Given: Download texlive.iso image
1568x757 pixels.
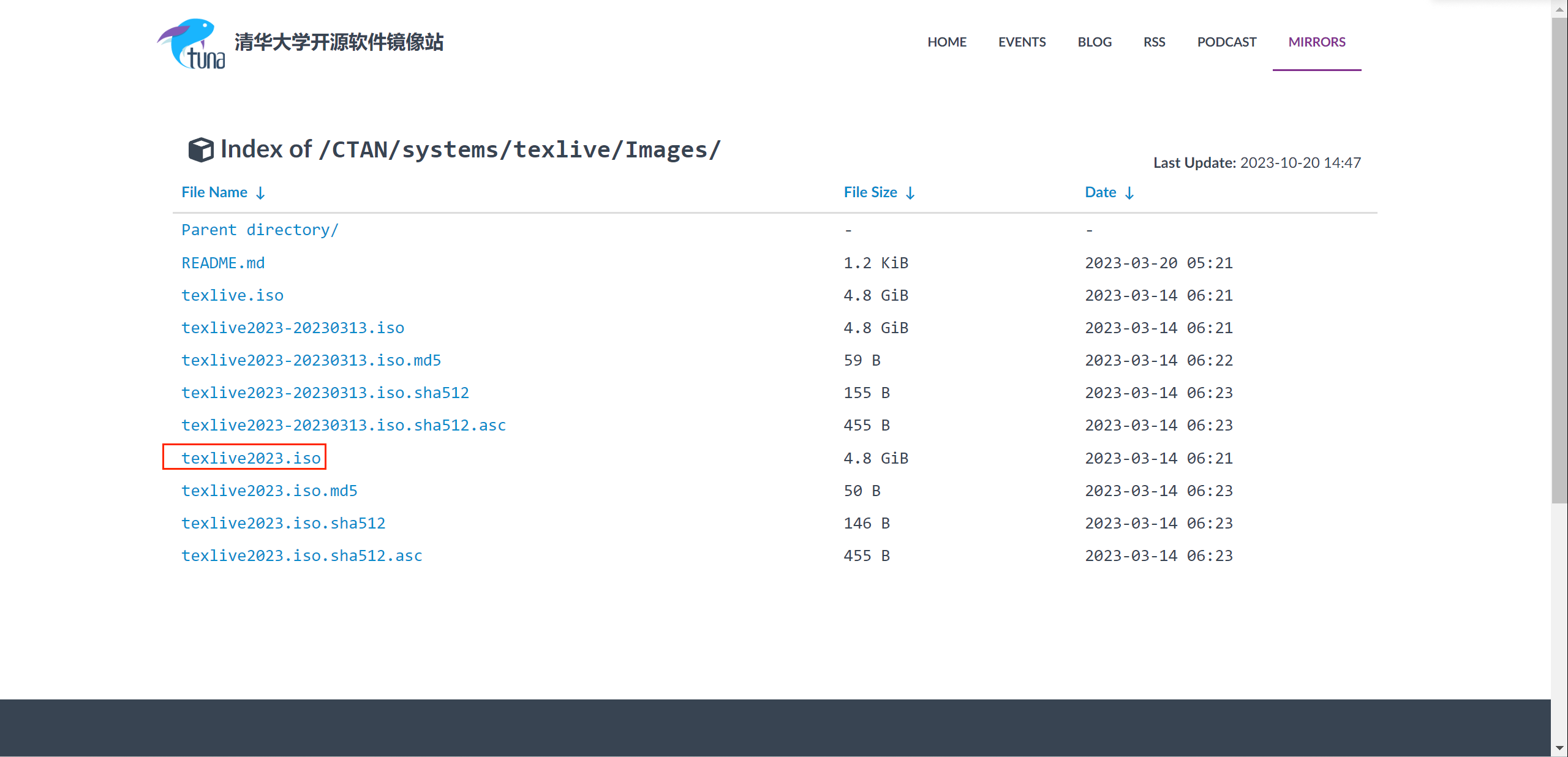Looking at the screenshot, I should [232, 295].
